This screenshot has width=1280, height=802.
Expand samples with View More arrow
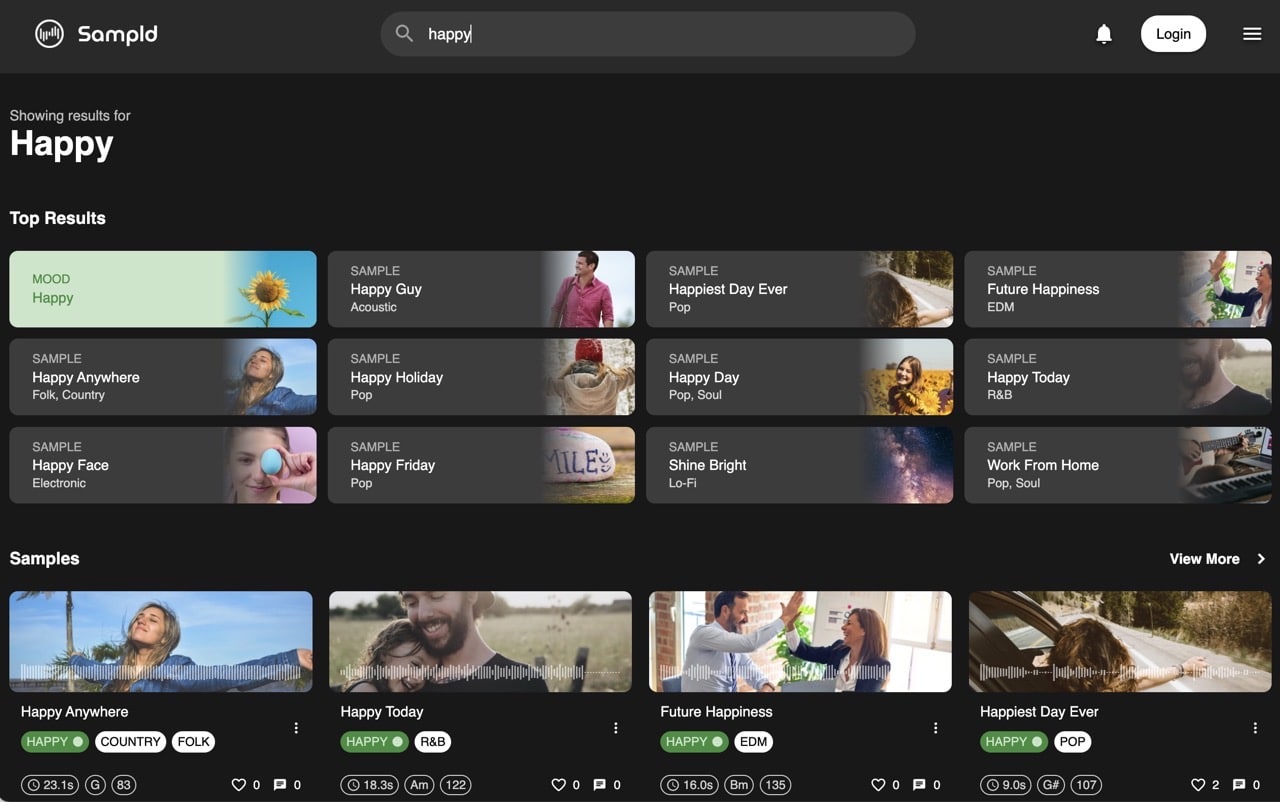click(x=1261, y=559)
